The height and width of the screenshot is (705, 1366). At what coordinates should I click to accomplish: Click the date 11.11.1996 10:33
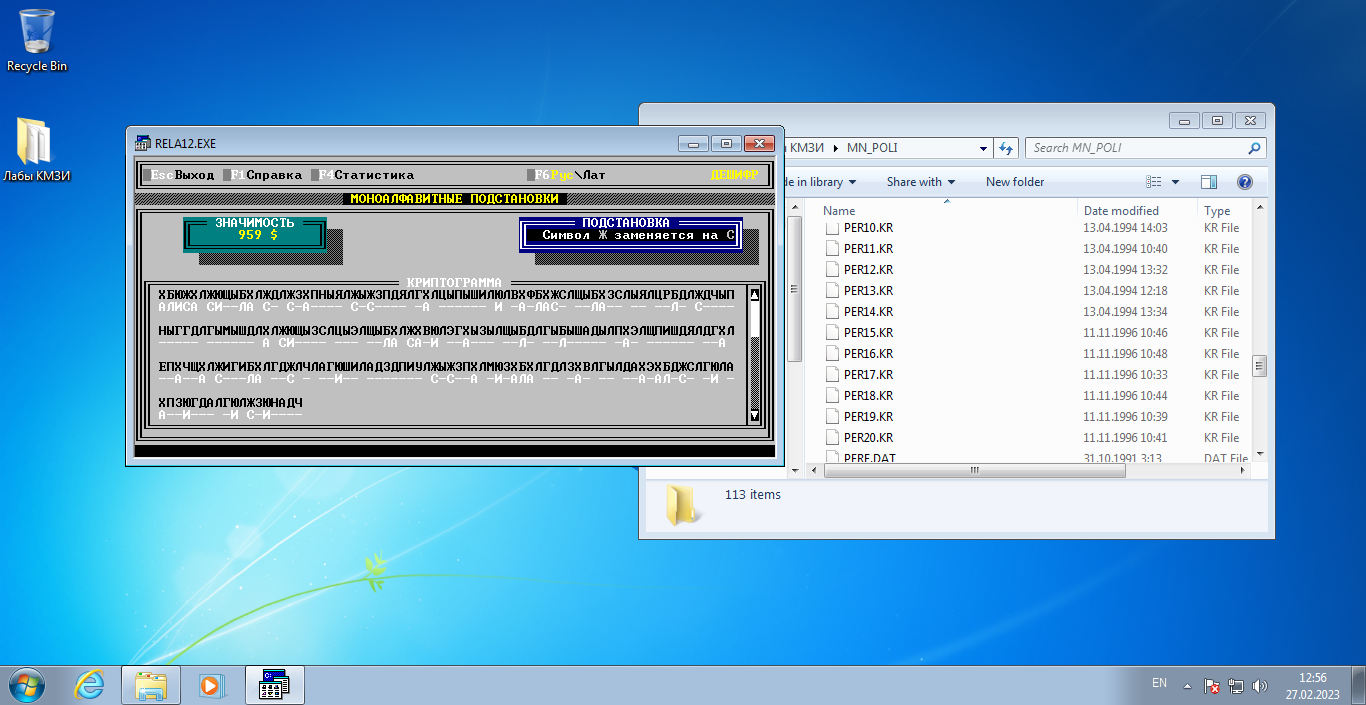pyautogui.click(x=1125, y=375)
